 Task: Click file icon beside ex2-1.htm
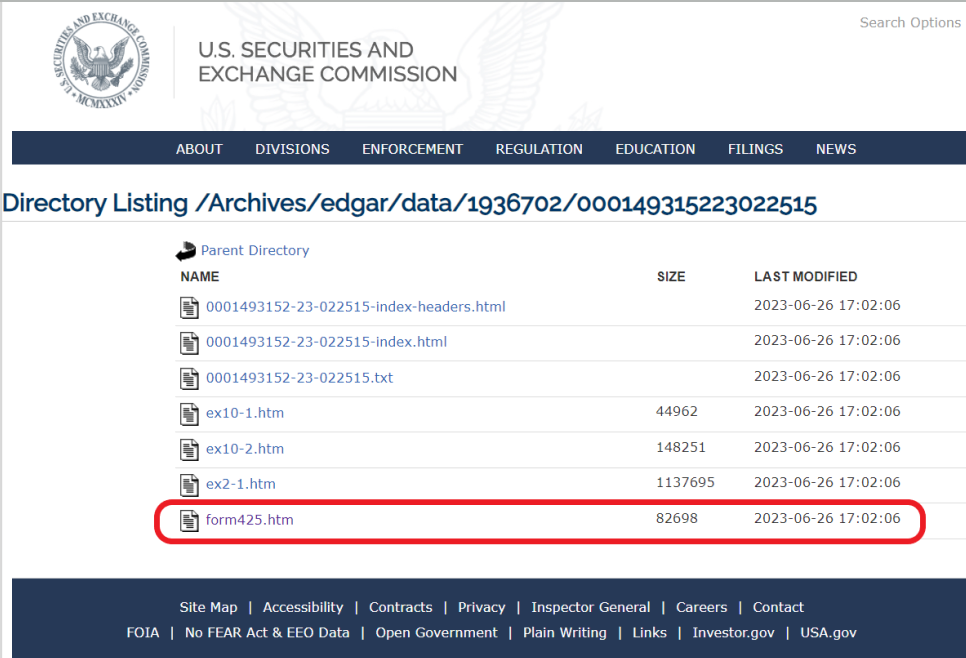point(189,484)
